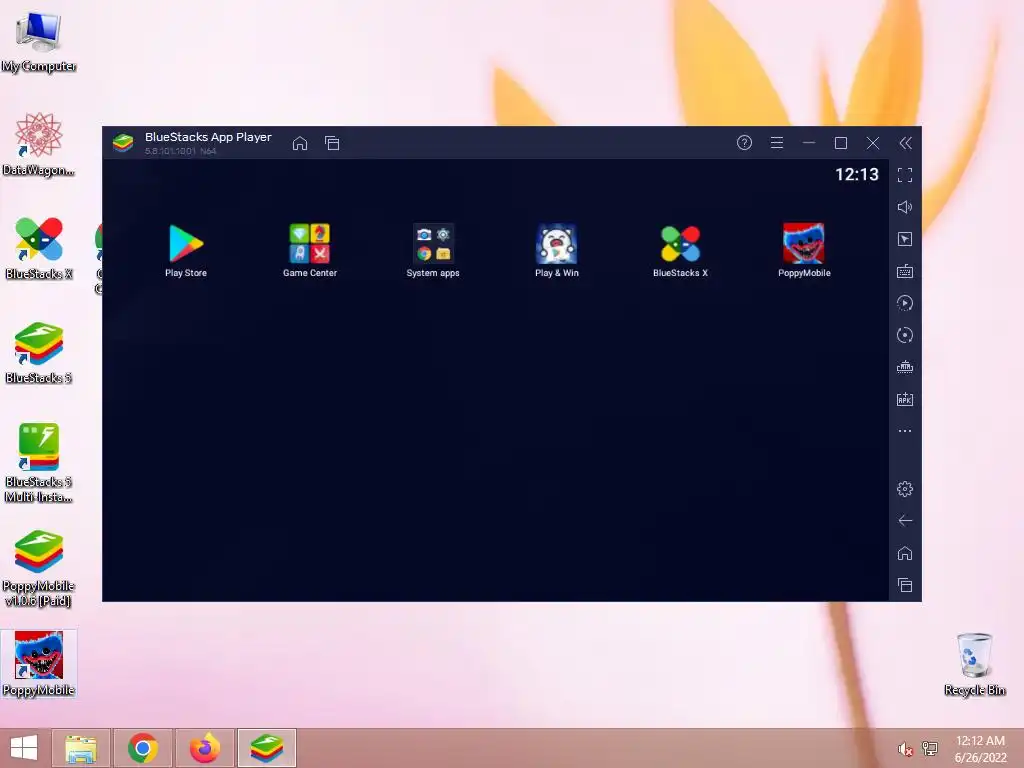Click the BlueStacks App Player title text
Screen dimensions: 1024x768
click(208, 137)
